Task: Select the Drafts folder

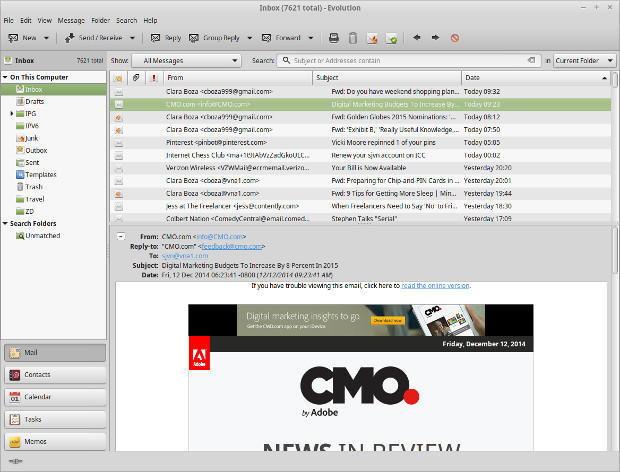Action: 34,102
